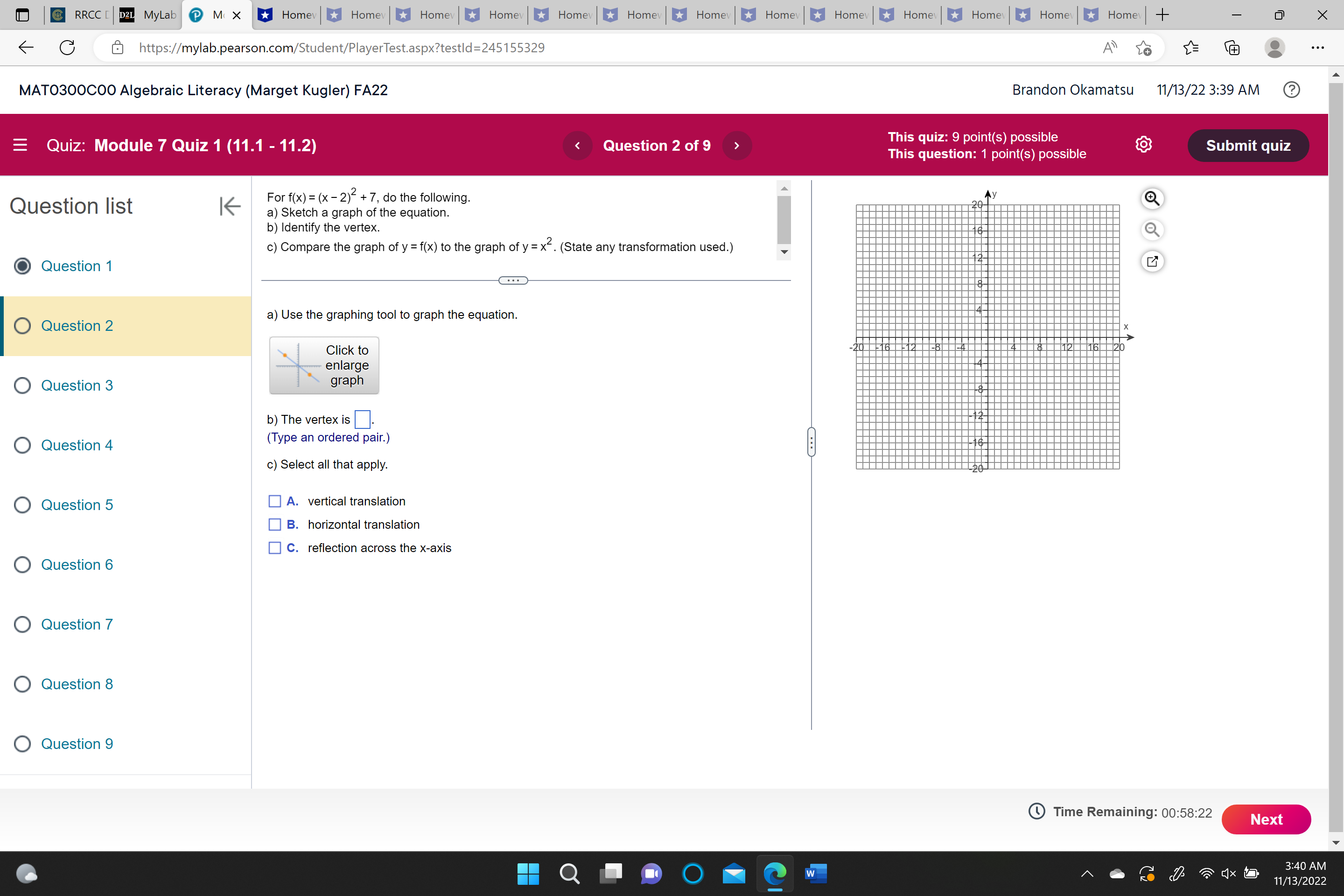This screenshot has height=896, width=1344.
Task: Check option B horizontal translation
Action: coord(275,525)
